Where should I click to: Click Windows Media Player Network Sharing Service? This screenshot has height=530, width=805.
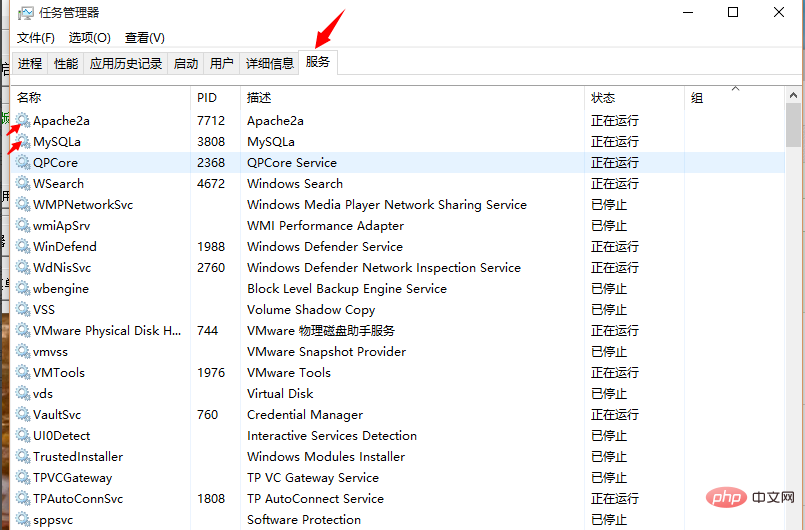pyautogui.click(x=387, y=205)
